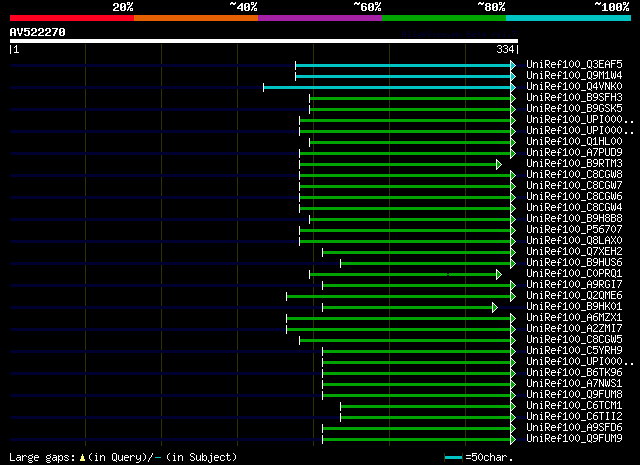Viewport: 640px width, 465px height.
Task: Select the UniRef100_Q7XEH2 label
Action: tap(574, 252)
